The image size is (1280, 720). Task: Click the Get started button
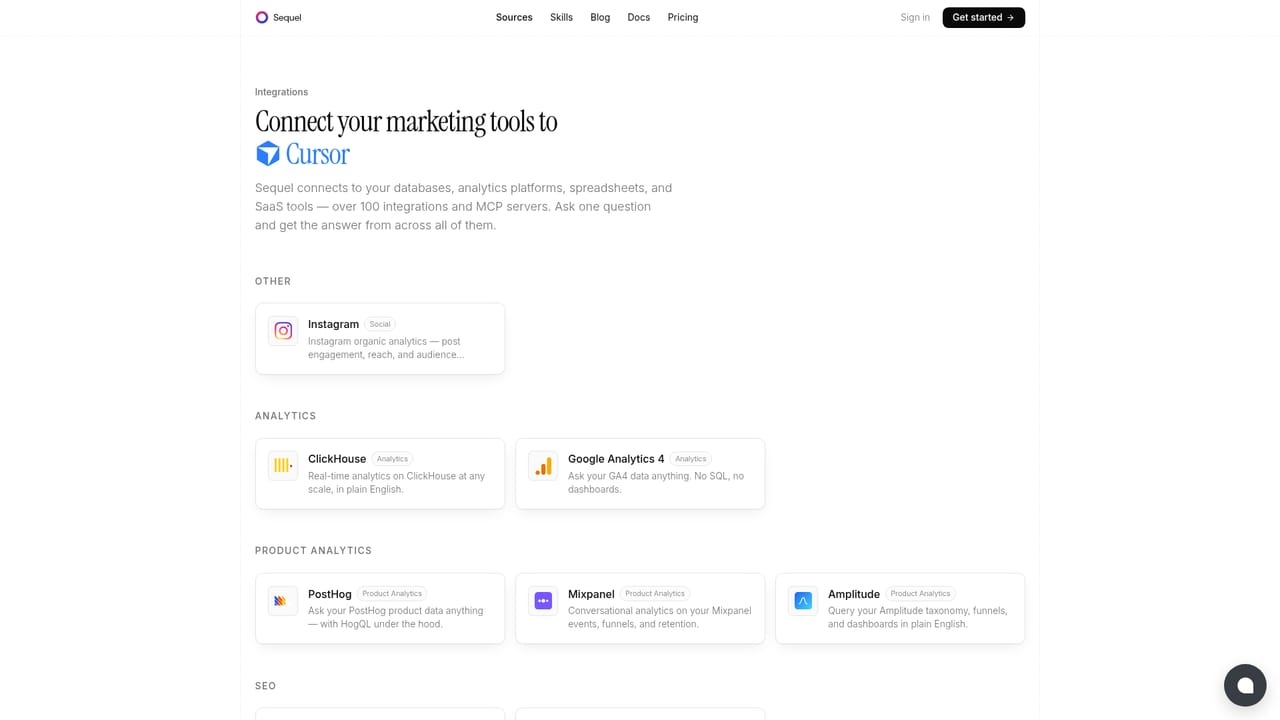click(984, 17)
